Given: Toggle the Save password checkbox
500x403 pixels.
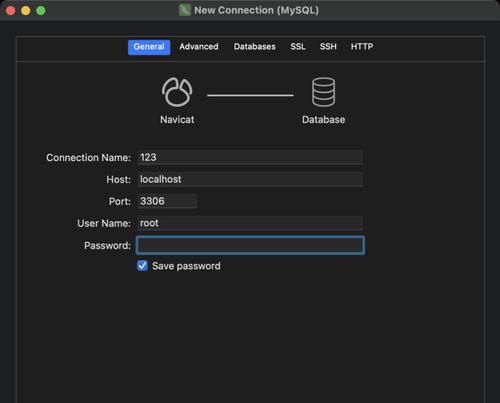Looking at the screenshot, I should pyautogui.click(x=142, y=266).
